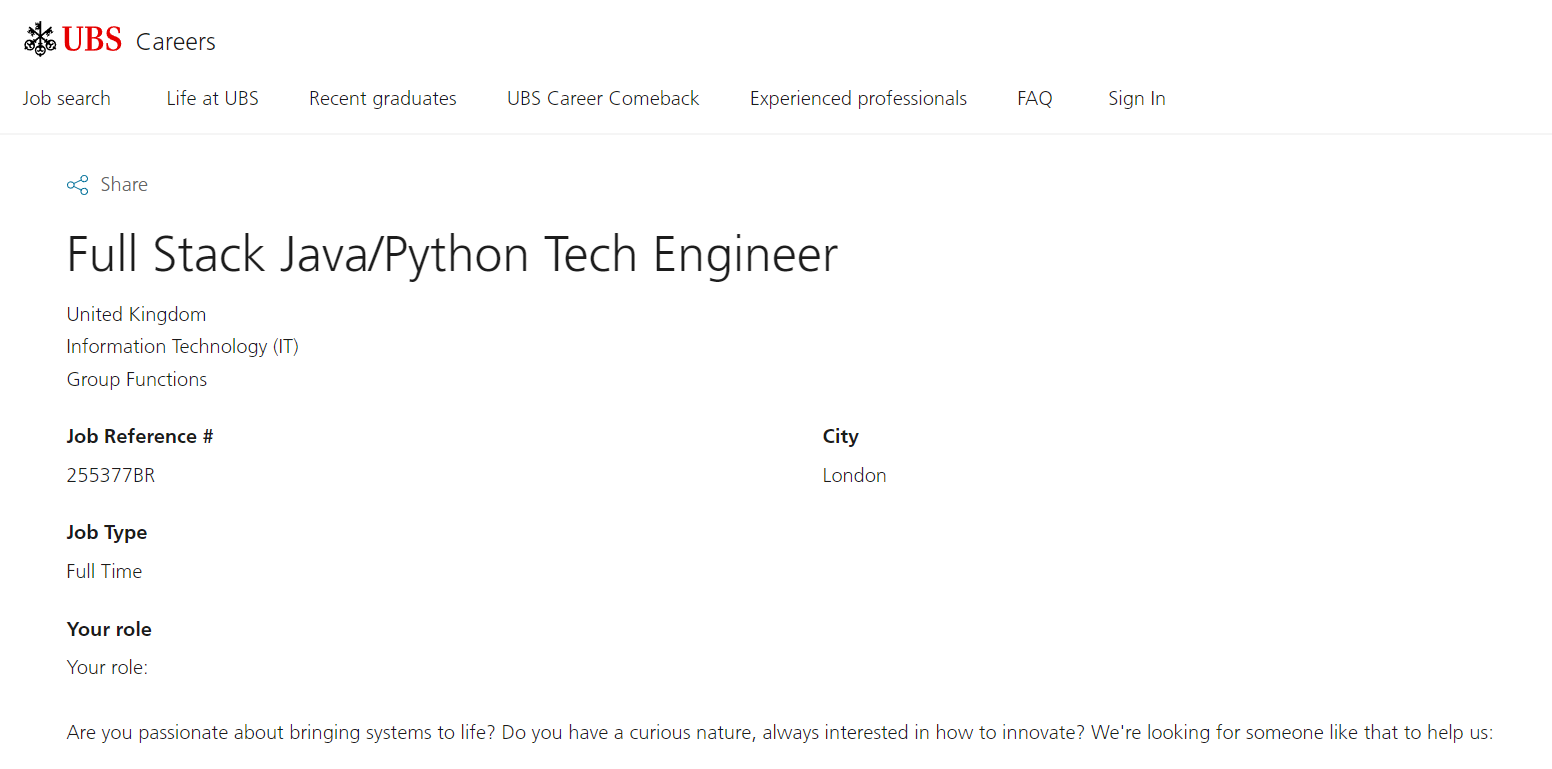Click the London city value
The height and width of the screenshot is (769, 1552).
click(854, 476)
